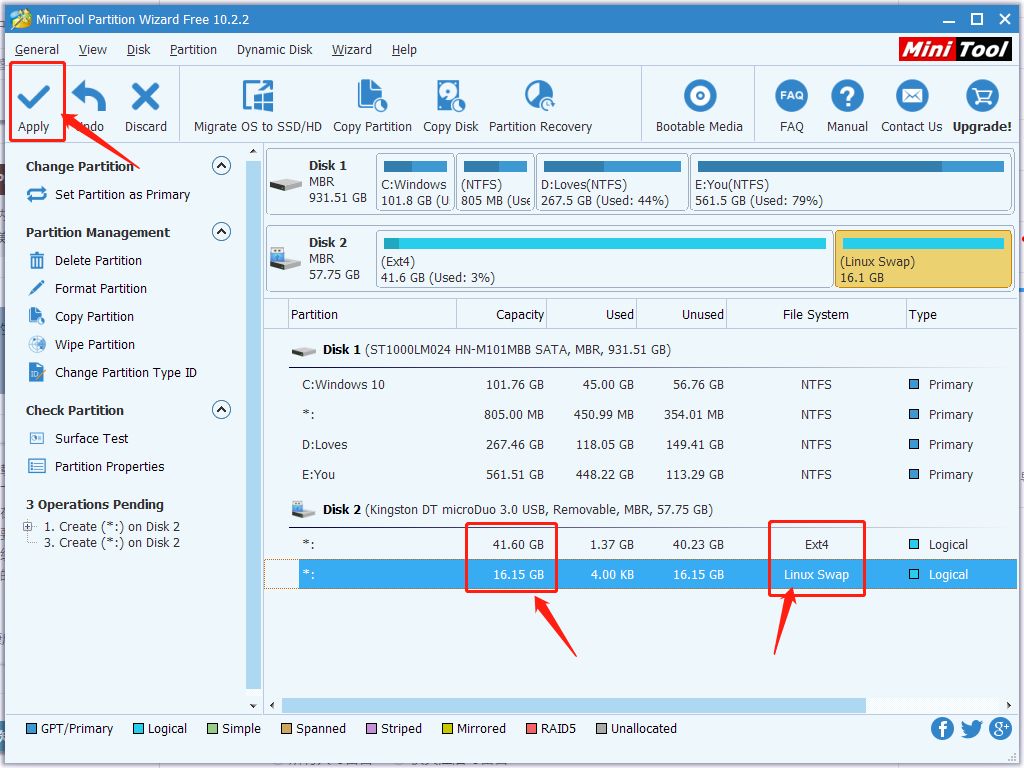Click the Undo arrow icon
Viewport: 1024px width, 768px height.
click(x=89, y=97)
